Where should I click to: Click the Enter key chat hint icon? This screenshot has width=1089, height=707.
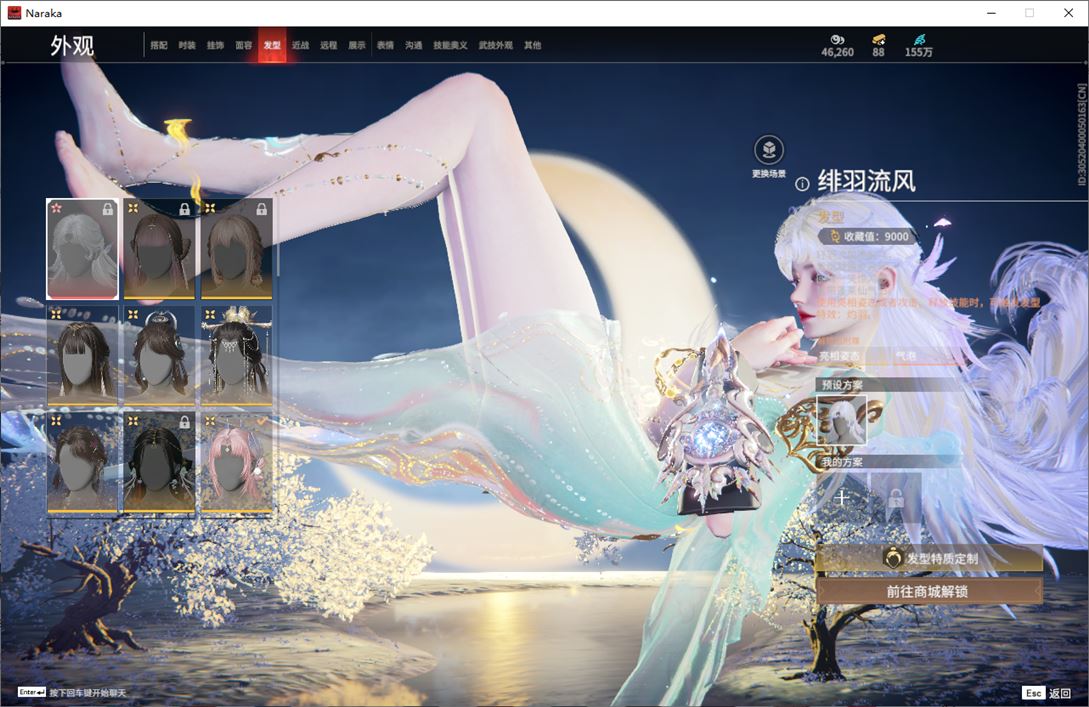32,692
